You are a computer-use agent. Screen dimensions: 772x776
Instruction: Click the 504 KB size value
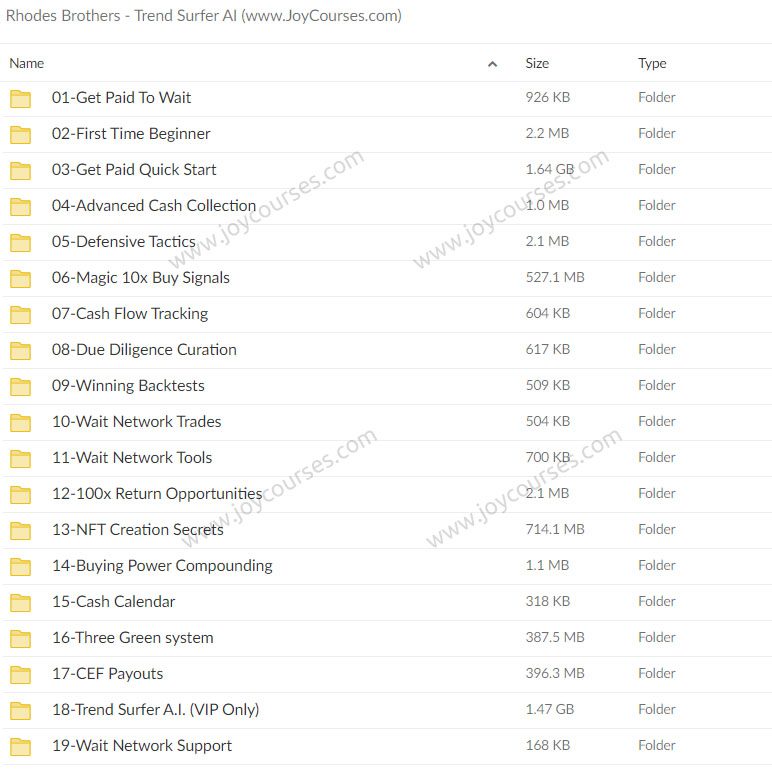pos(547,422)
